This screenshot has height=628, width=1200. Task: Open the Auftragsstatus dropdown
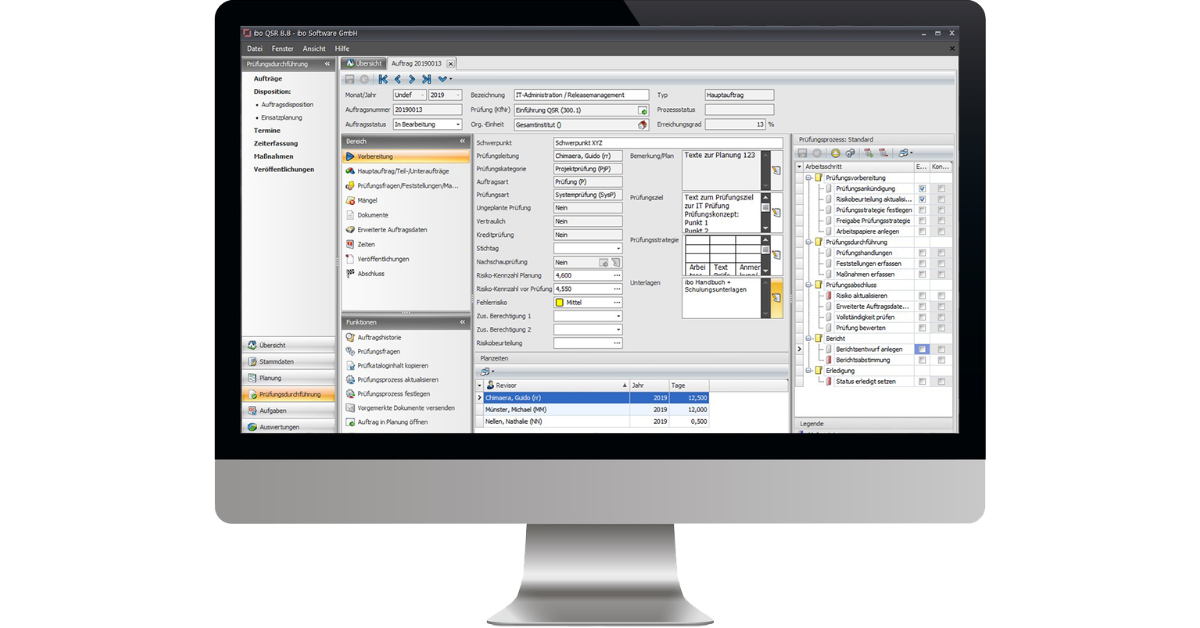point(458,125)
